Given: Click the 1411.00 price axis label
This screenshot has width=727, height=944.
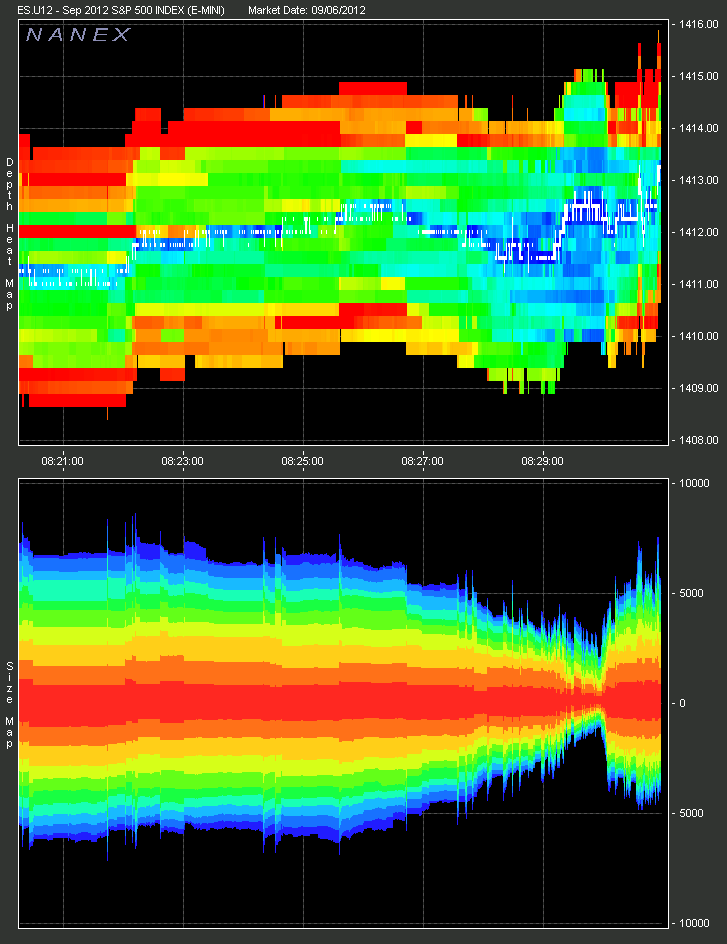Looking at the screenshot, I should [699, 284].
